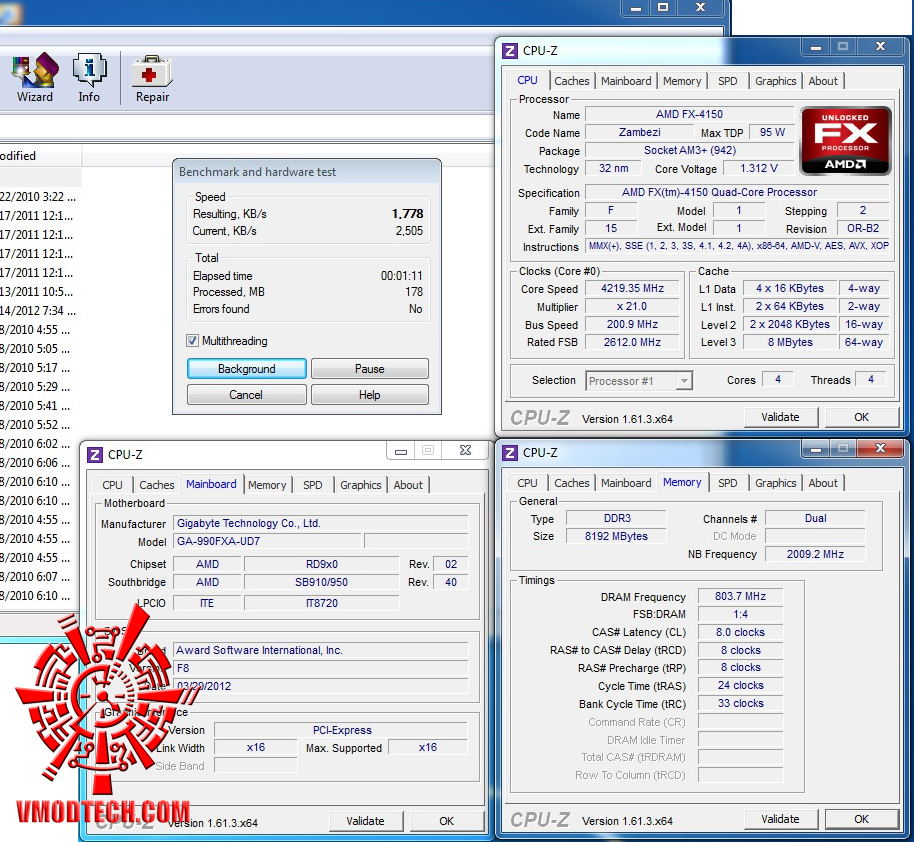Screen dimensions: 914x842
Task: Select SPD tab in Memory CPU-Z window
Action: coord(727,483)
